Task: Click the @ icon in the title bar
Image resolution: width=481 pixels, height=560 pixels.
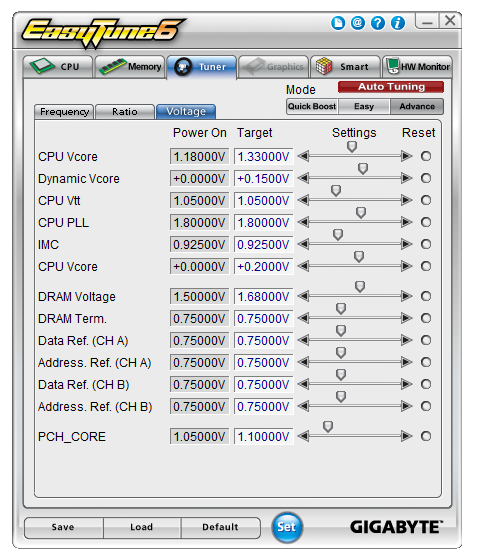Action: [x=357, y=23]
